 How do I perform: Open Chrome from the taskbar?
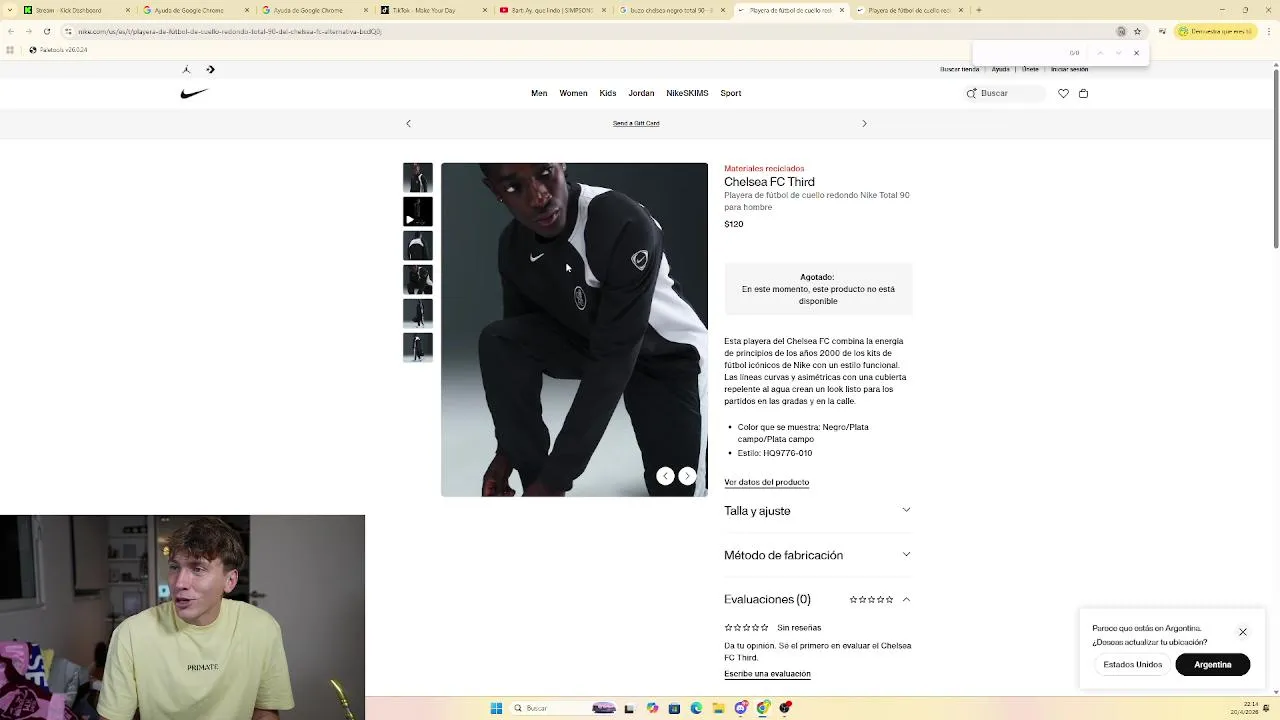click(x=763, y=708)
